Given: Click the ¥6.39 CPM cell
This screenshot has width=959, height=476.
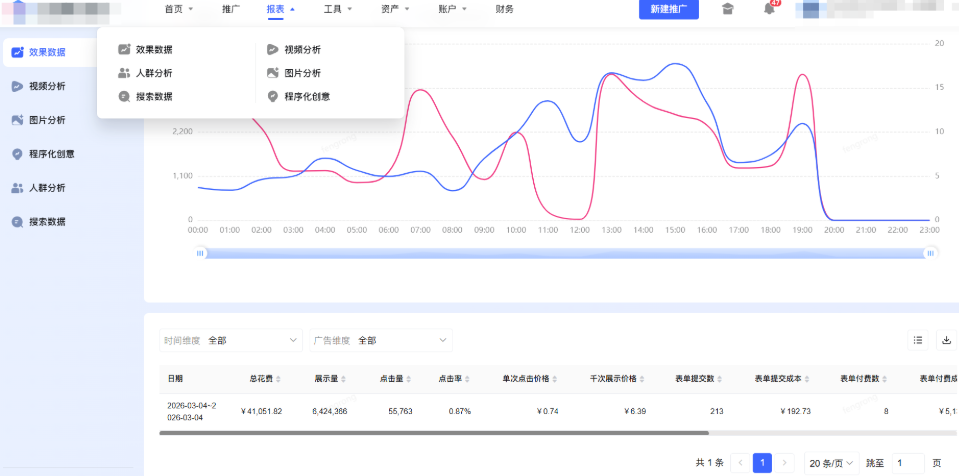Looking at the screenshot, I should 634,411.
